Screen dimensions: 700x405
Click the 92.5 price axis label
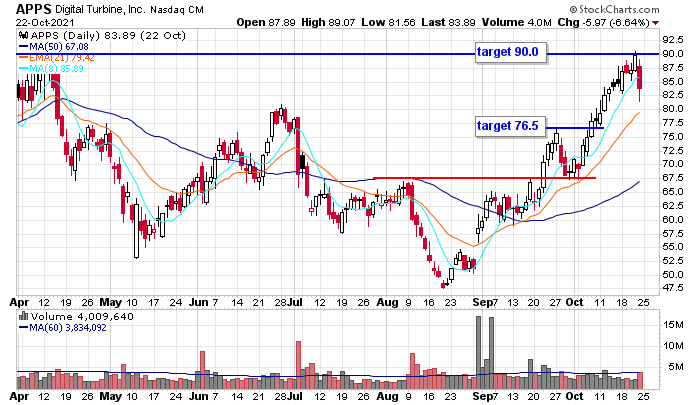point(673,40)
